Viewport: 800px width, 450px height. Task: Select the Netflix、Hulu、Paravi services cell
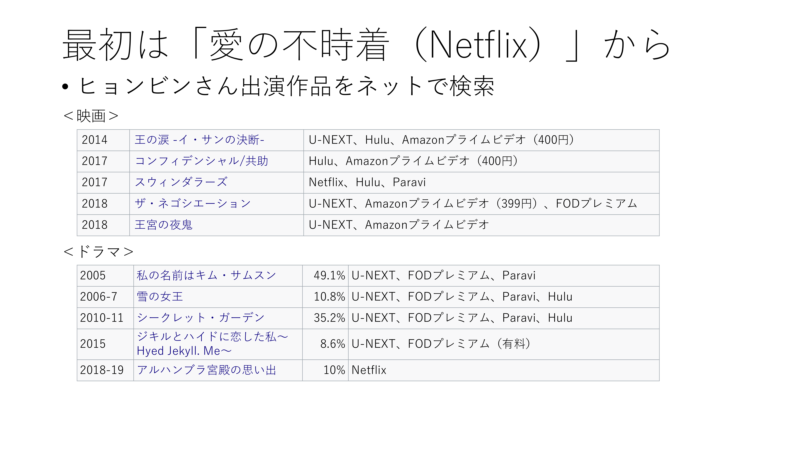(x=353, y=182)
